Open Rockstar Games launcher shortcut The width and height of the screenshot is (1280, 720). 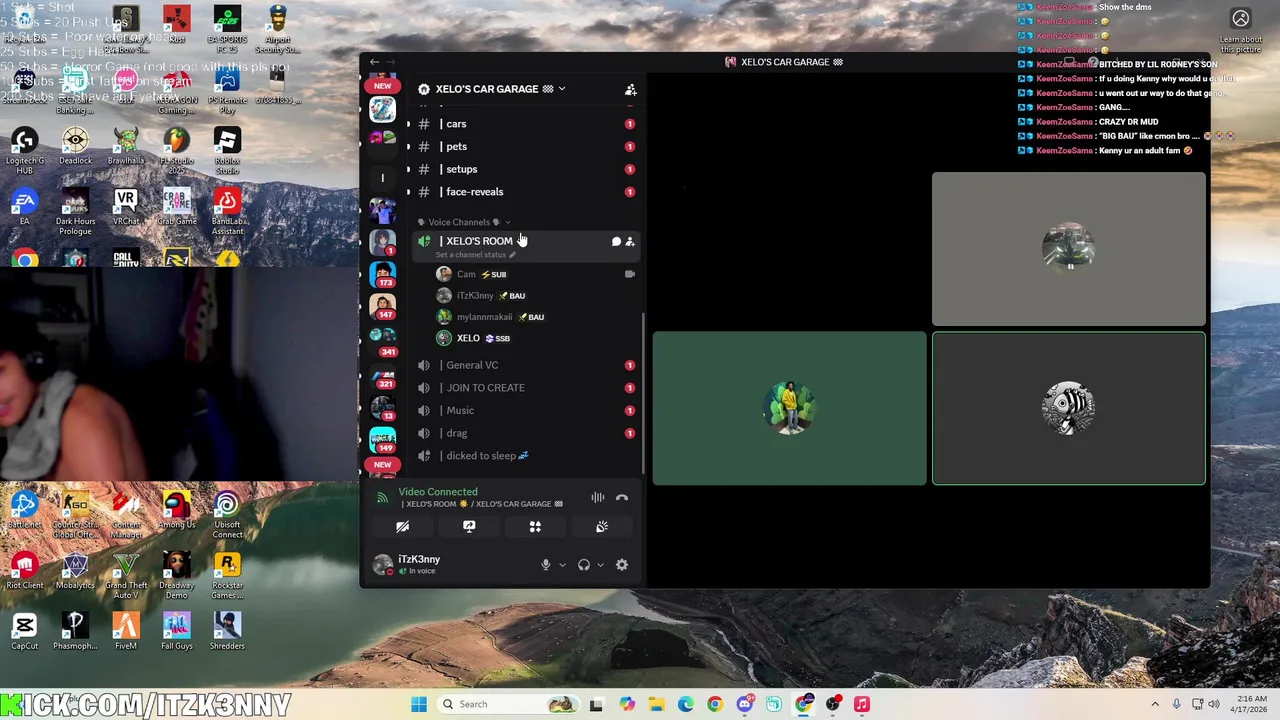pos(227,576)
